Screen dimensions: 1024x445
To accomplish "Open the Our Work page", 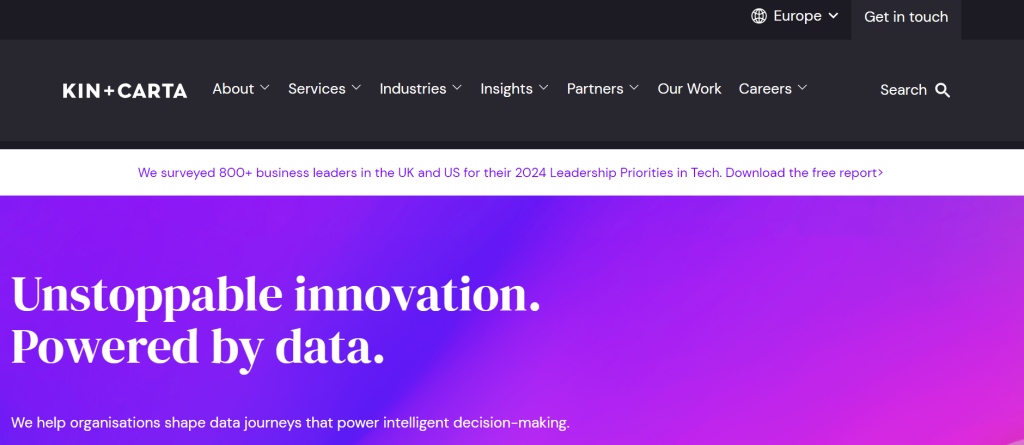I will click(x=689, y=89).
